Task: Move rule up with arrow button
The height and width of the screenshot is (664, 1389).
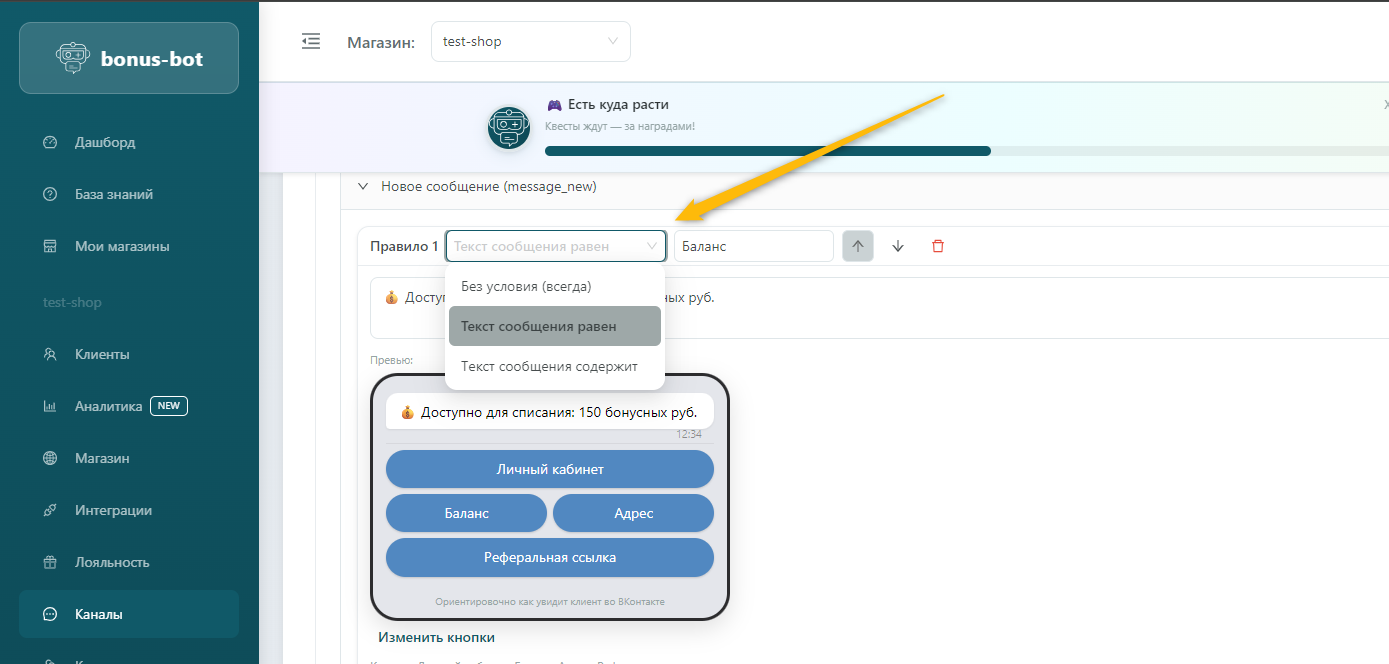Action: pyautogui.click(x=858, y=246)
